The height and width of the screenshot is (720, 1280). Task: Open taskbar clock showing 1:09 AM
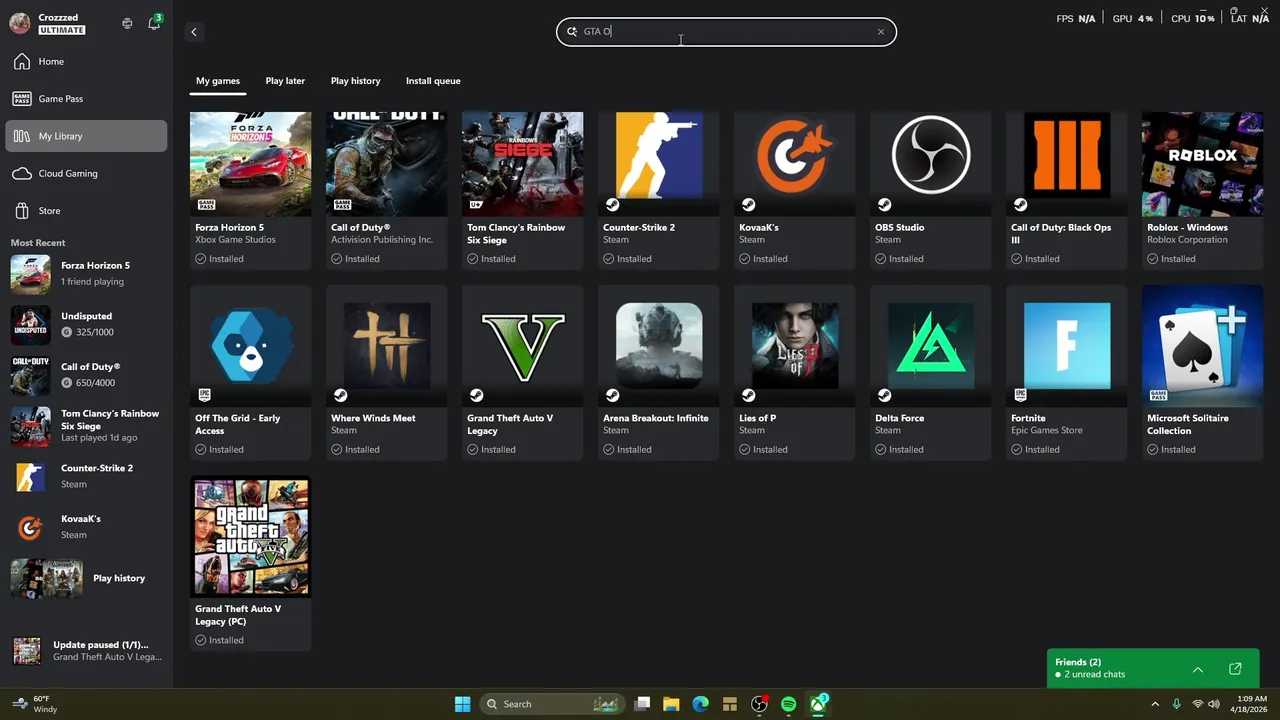click(1251, 704)
